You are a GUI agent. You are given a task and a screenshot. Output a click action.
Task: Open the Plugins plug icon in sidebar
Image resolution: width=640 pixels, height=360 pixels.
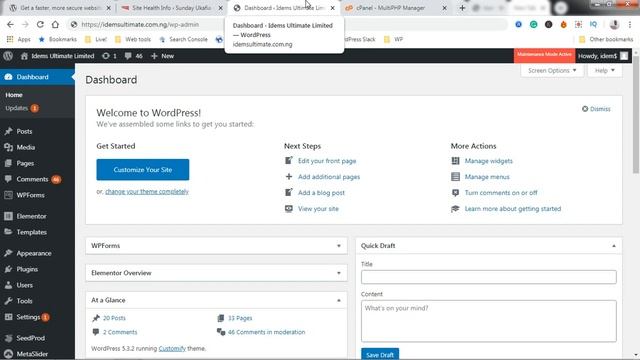pyautogui.click(x=8, y=269)
